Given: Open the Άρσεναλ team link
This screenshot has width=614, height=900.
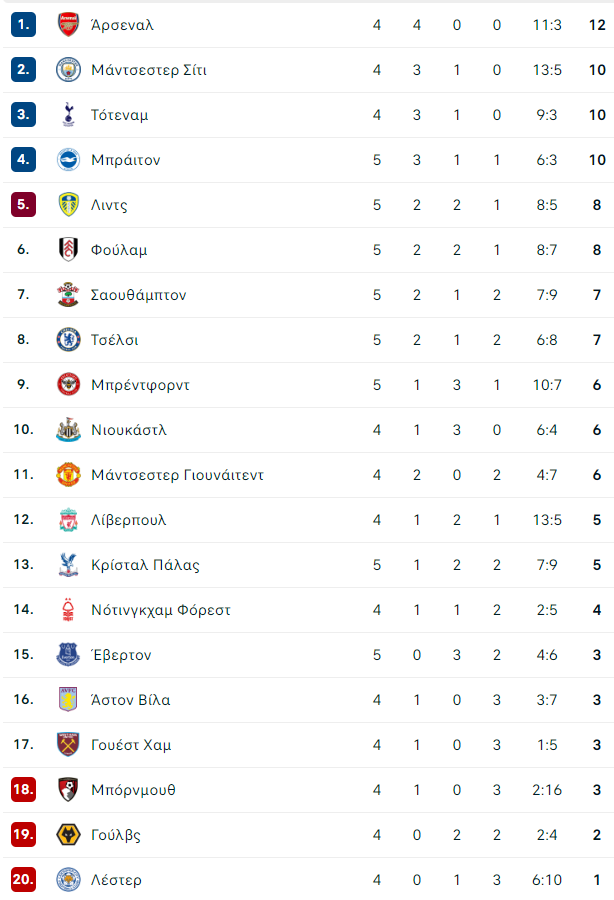Looking at the screenshot, I should (x=122, y=25).
